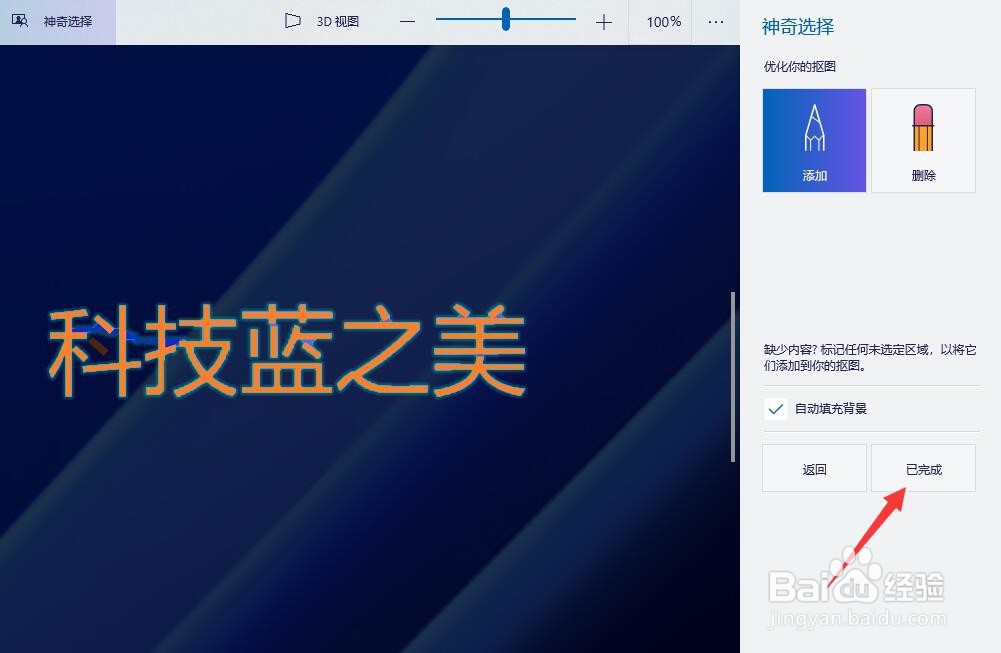The height and width of the screenshot is (653, 1001).
Task: Click the 已完成 button to finish selection
Action: click(922, 467)
